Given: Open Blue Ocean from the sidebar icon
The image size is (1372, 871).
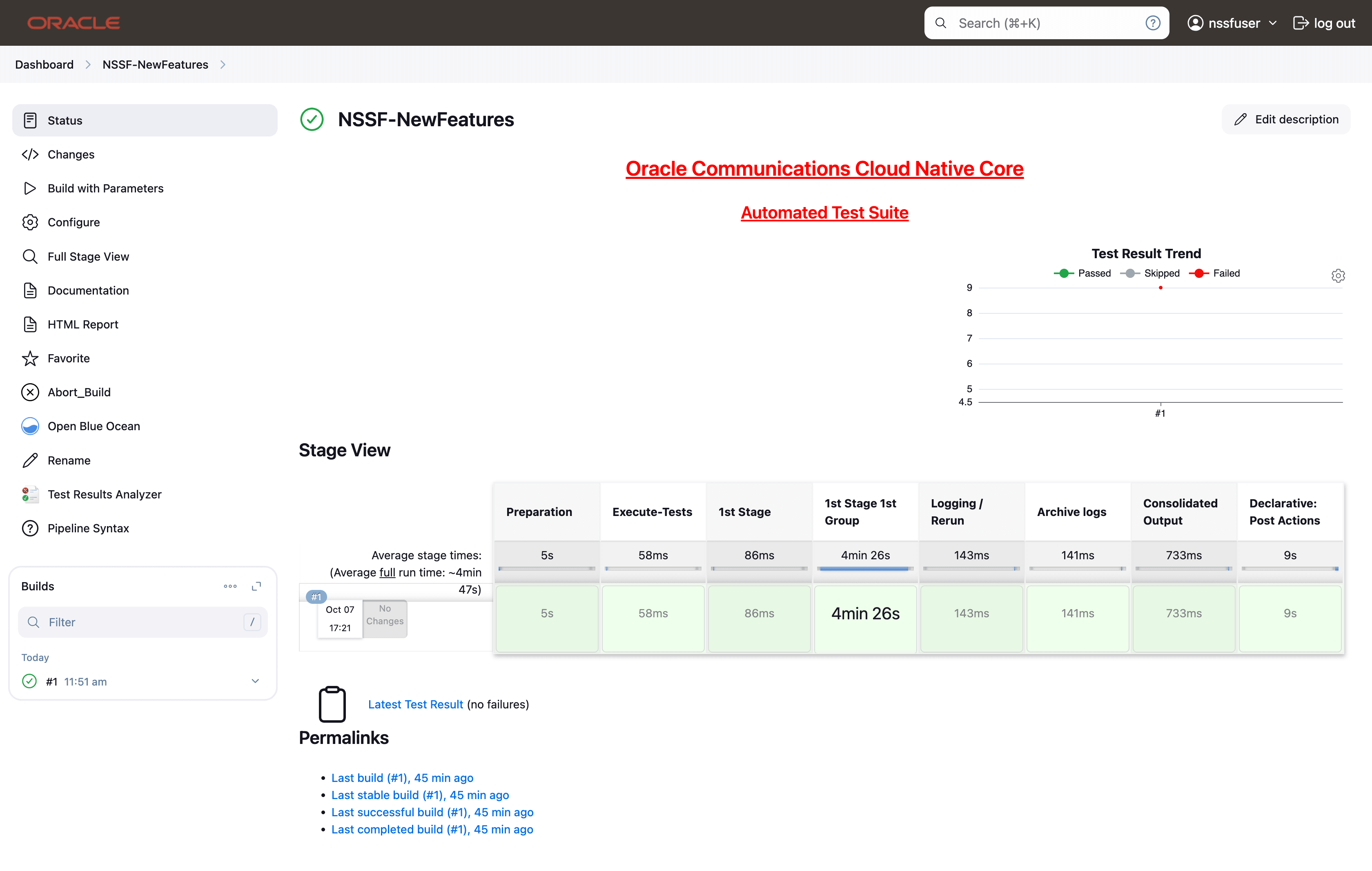Looking at the screenshot, I should [30, 427].
